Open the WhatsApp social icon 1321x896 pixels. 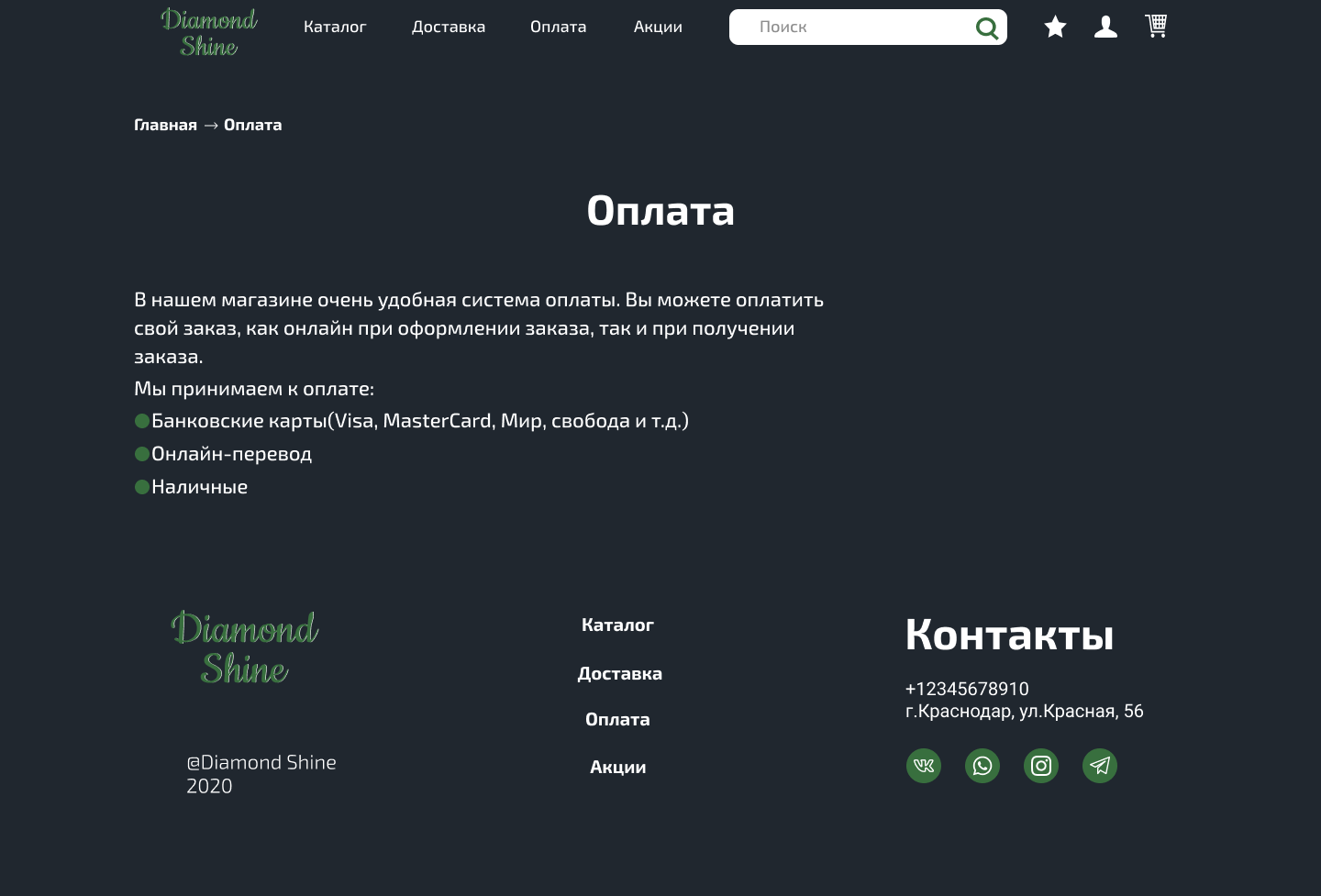[982, 766]
